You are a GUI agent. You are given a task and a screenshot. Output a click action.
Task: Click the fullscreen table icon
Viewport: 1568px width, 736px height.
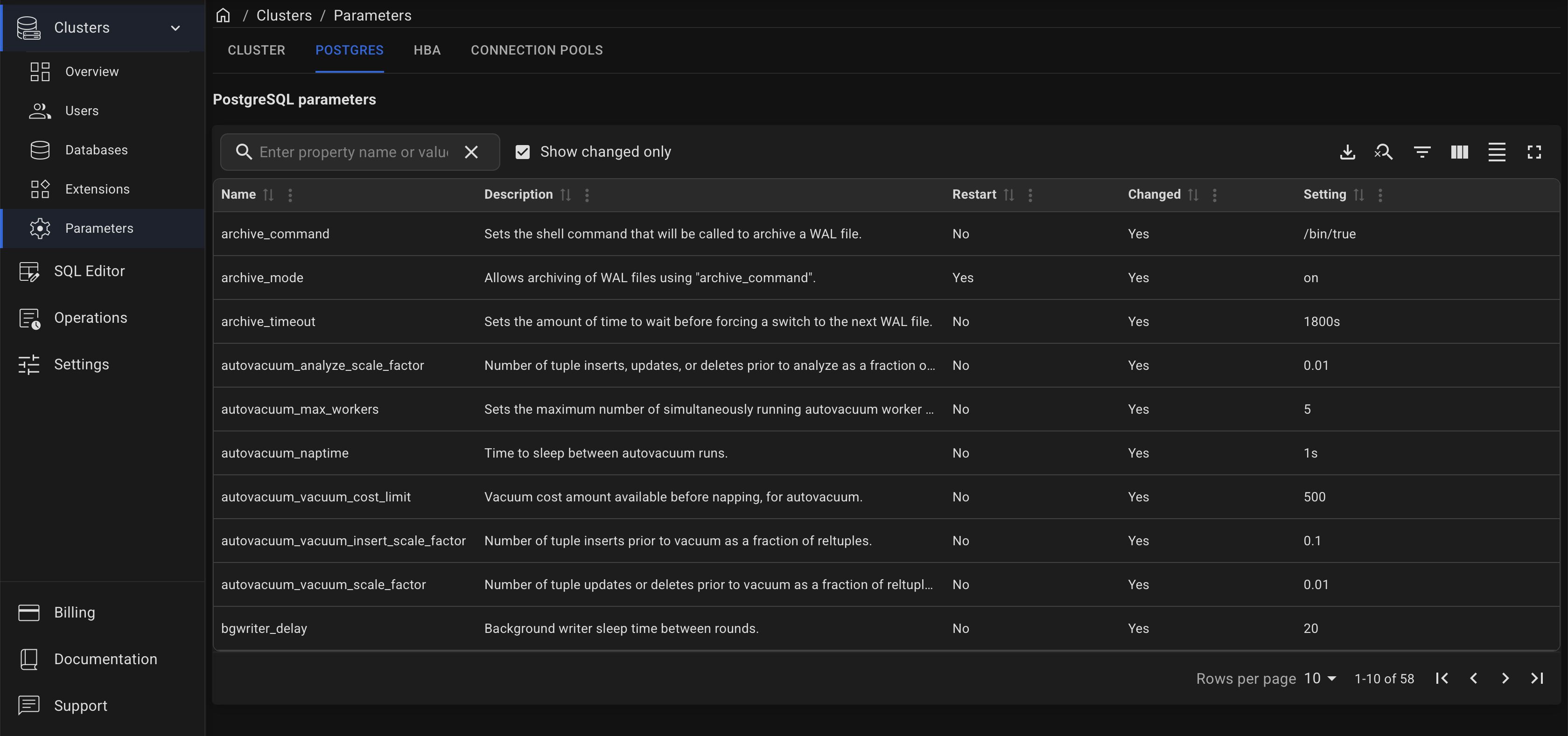pyautogui.click(x=1534, y=152)
